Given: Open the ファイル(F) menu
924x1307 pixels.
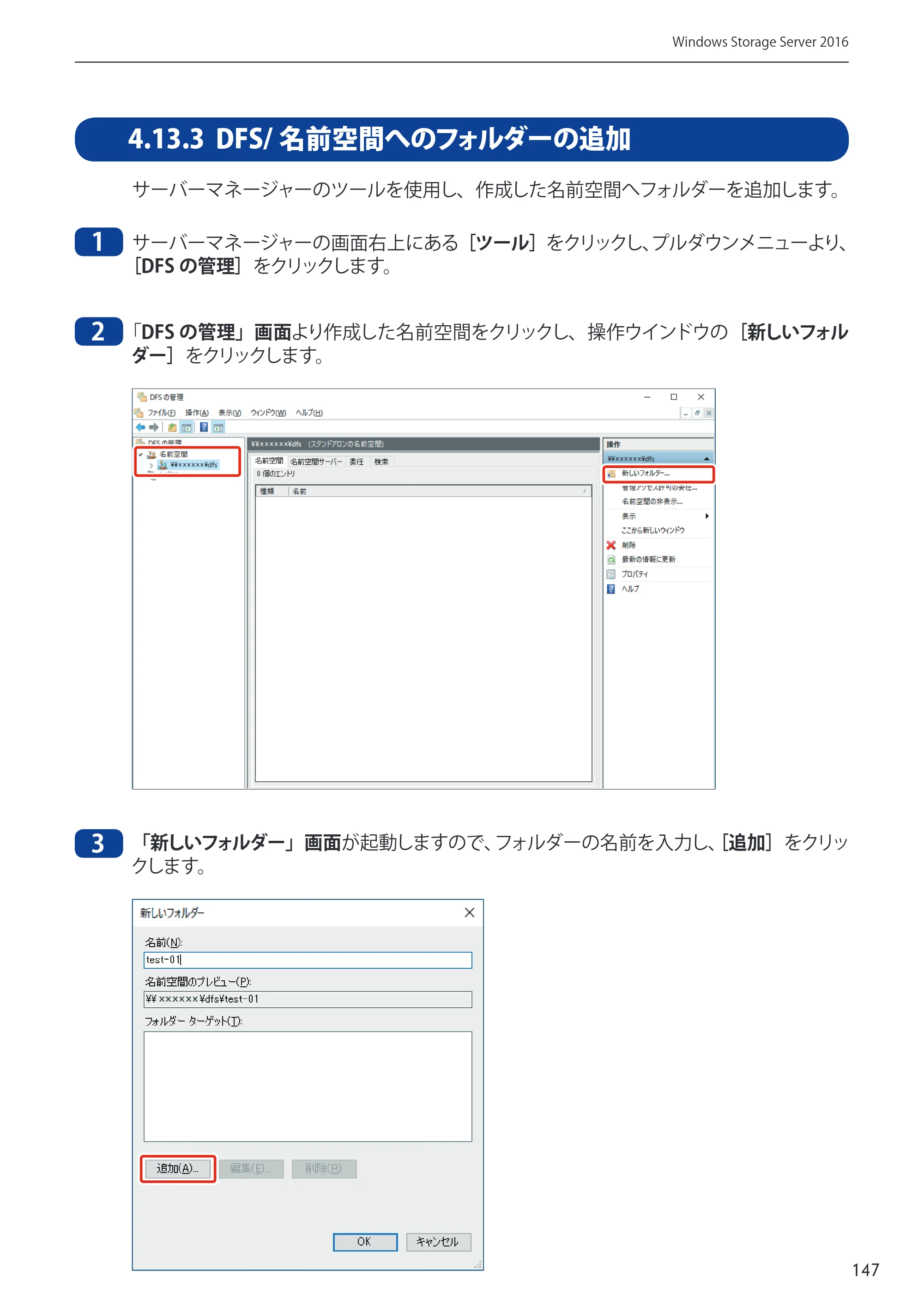Looking at the screenshot, I should click(162, 413).
